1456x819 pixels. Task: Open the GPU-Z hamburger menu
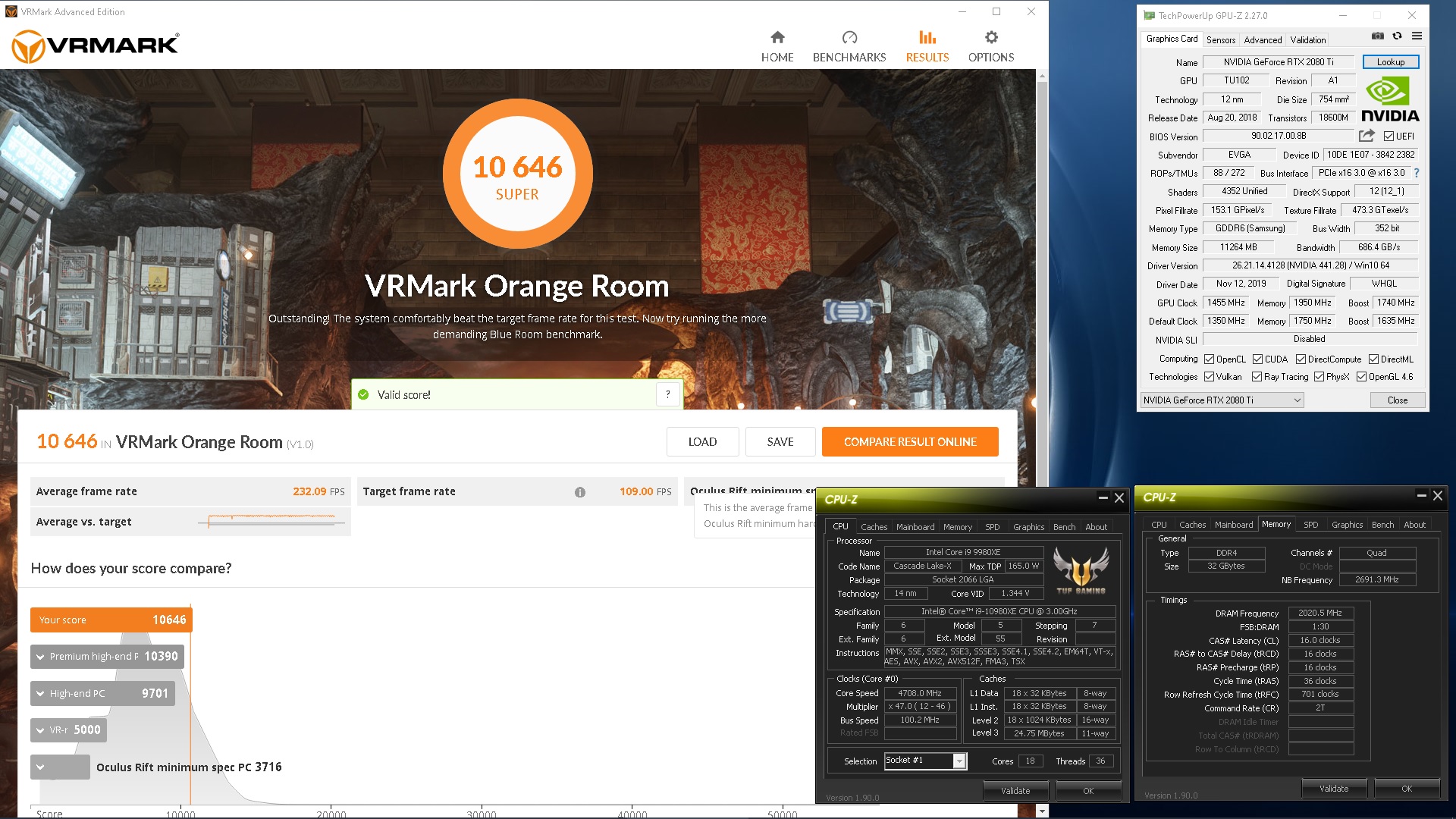pos(1417,36)
